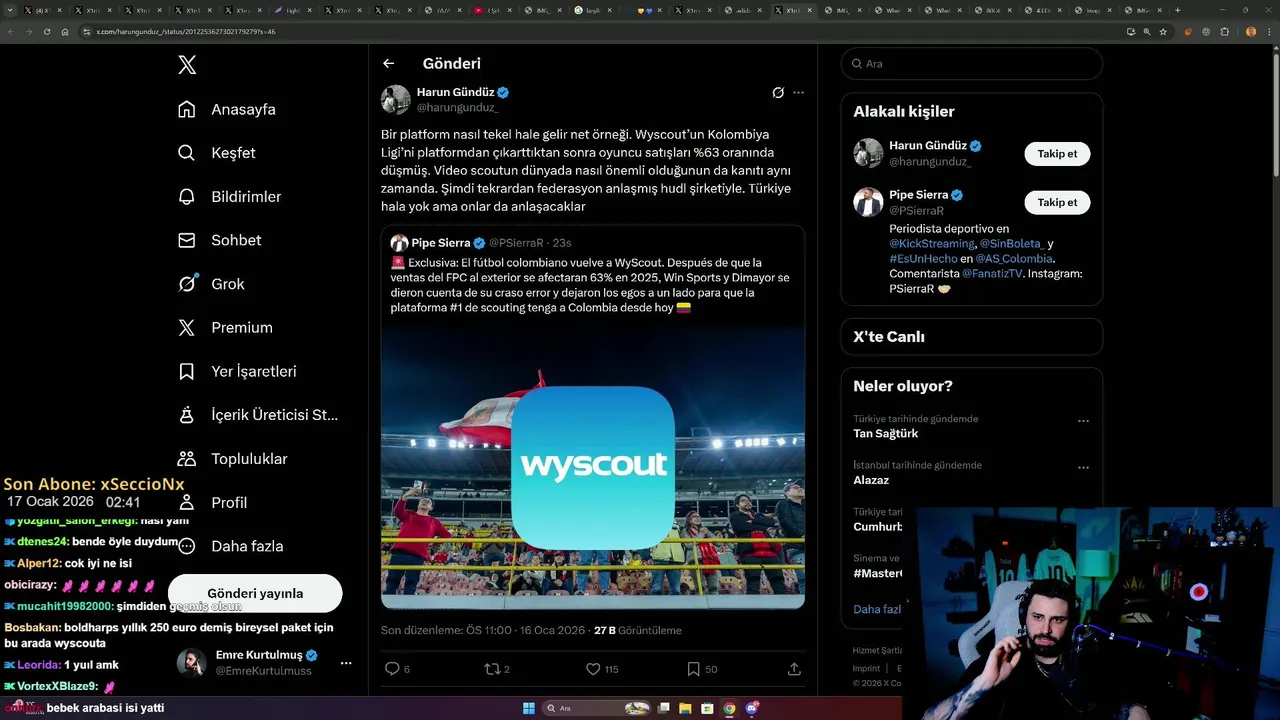The height and width of the screenshot is (720, 1280).
Task: Open the @KickStreaming link in Pipe Sierra's bio
Action: (x=932, y=244)
